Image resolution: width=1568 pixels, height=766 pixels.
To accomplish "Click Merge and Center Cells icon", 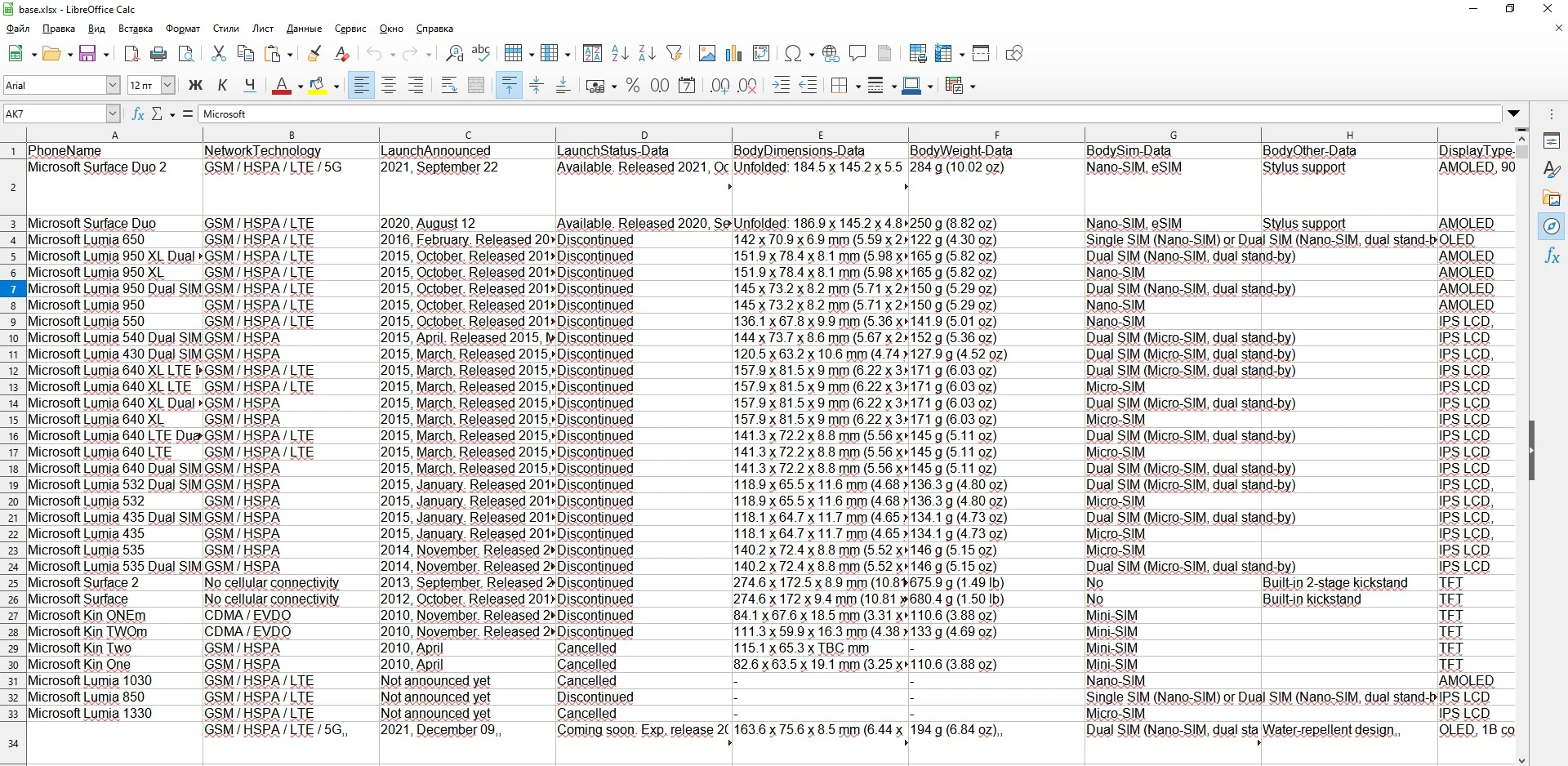I will [x=477, y=86].
